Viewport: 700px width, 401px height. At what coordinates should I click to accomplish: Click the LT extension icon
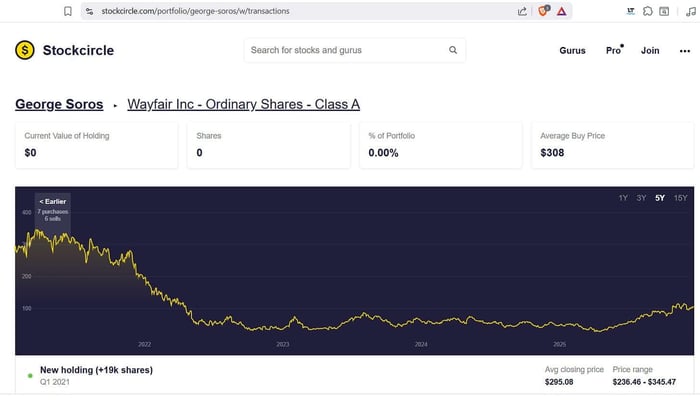coord(631,11)
